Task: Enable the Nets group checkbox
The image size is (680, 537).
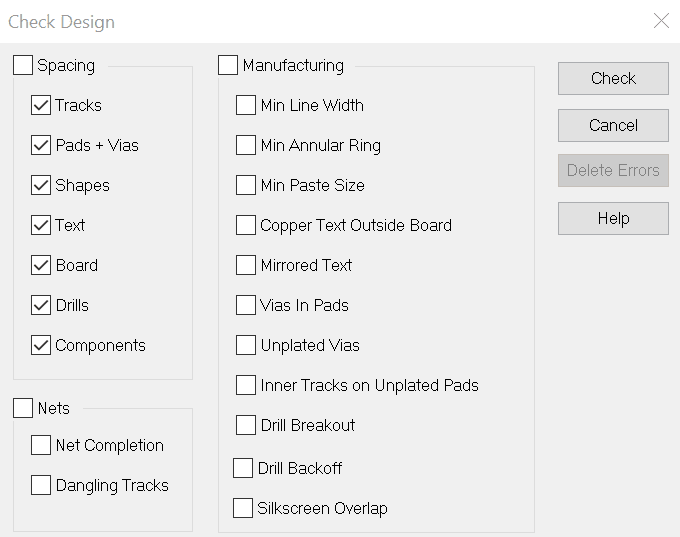Action: (x=23, y=408)
